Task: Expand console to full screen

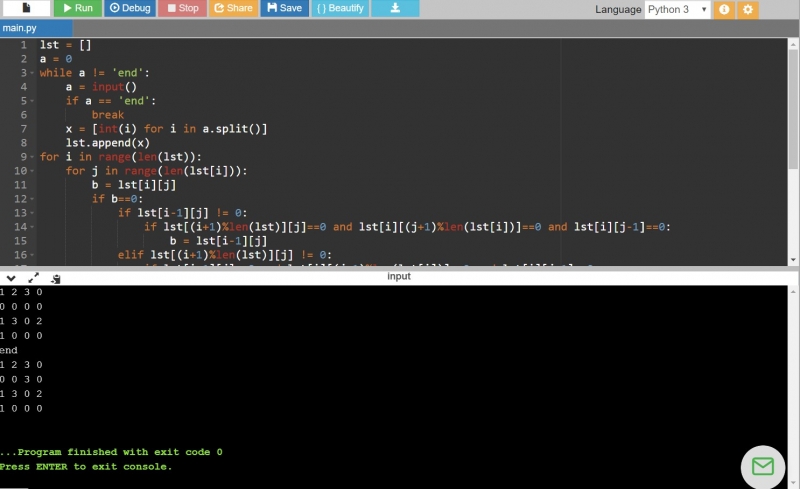Action: click(34, 278)
